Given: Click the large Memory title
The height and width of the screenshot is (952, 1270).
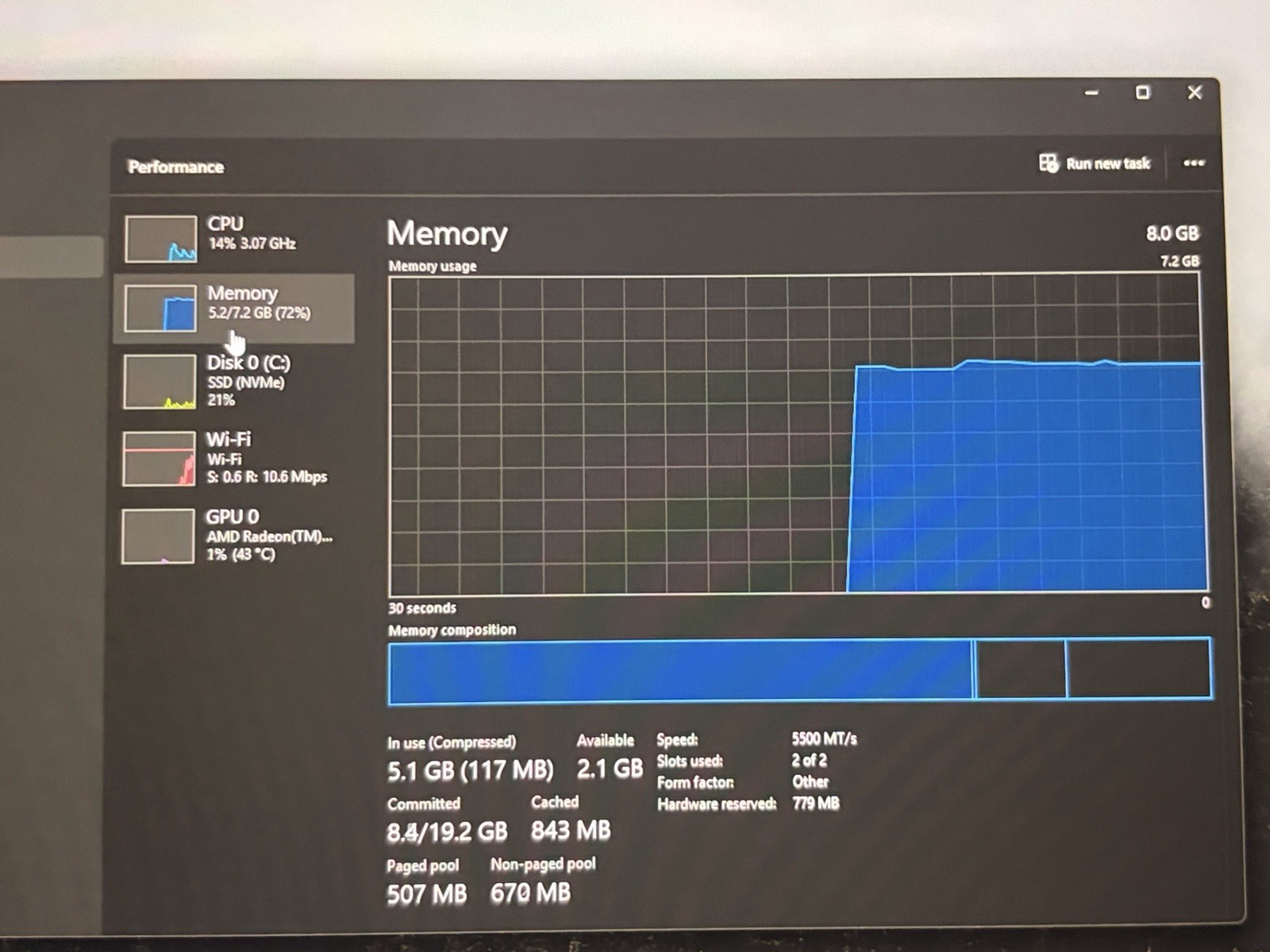Looking at the screenshot, I should (447, 233).
